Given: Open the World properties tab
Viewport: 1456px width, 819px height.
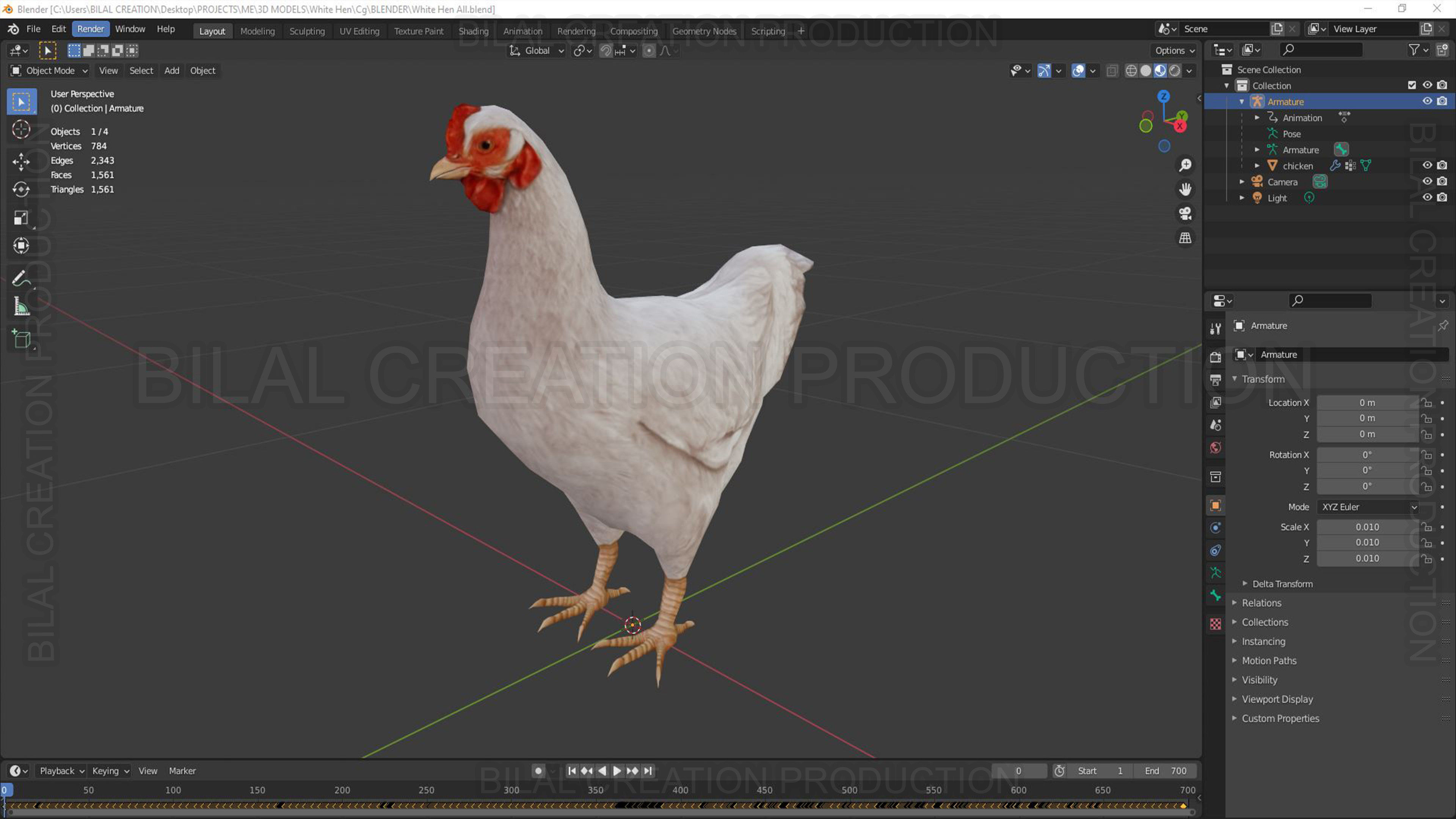Looking at the screenshot, I should click(x=1215, y=448).
